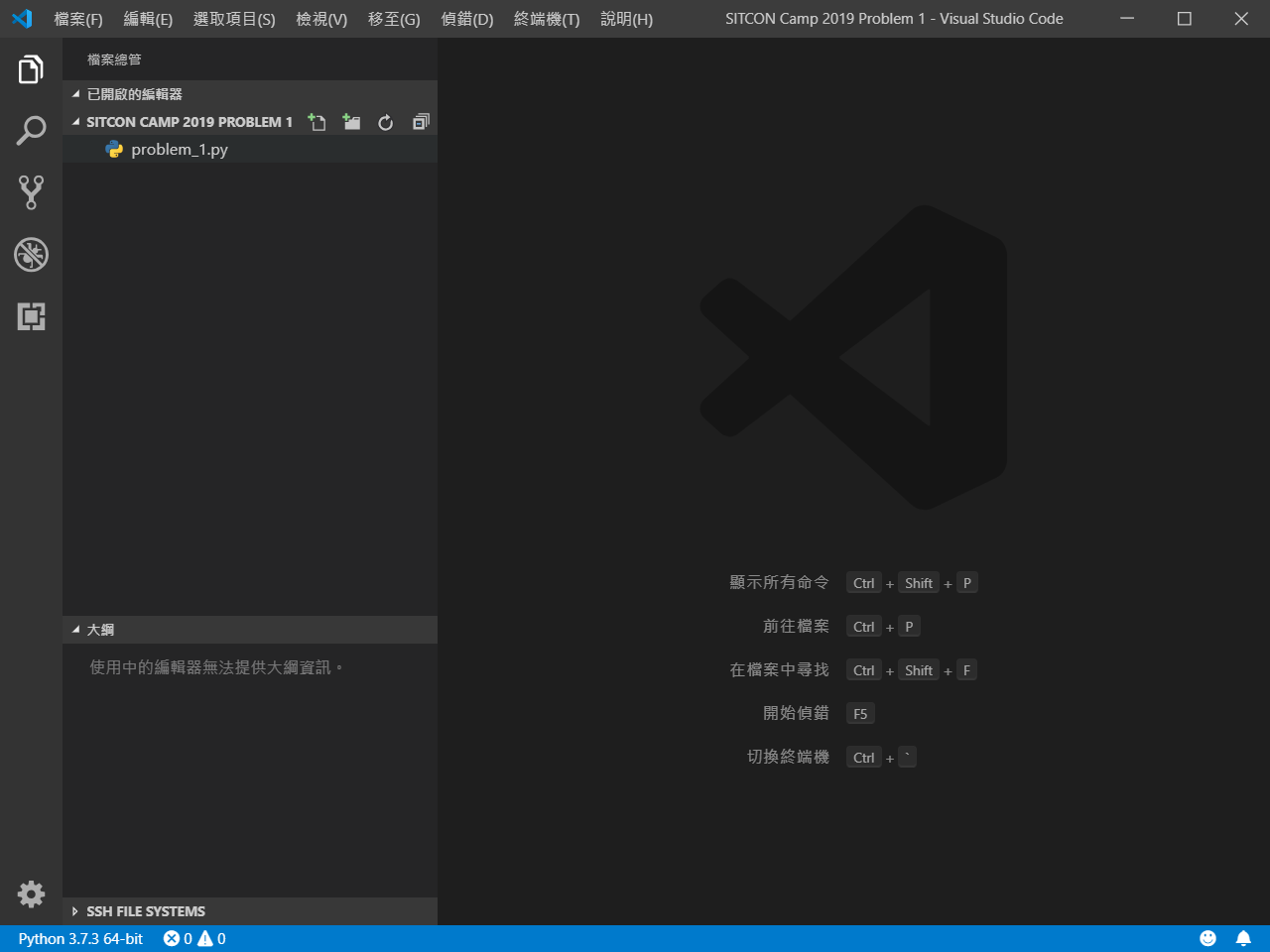This screenshot has height=952, width=1270.
Task: Select Python 3.7.3 64-bit interpreter
Action: (x=80, y=938)
